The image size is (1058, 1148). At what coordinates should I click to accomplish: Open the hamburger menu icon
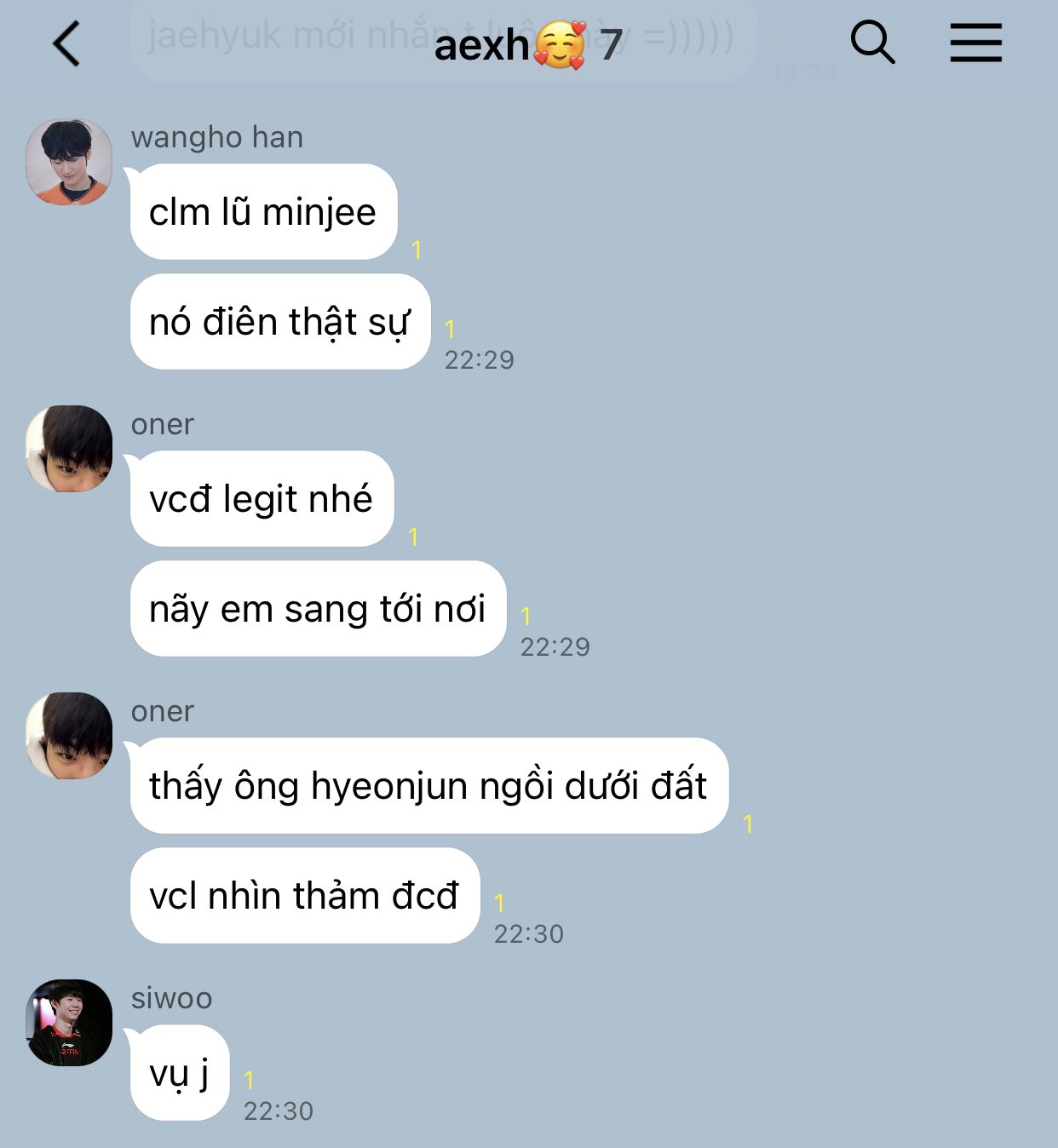pos(976,43)
